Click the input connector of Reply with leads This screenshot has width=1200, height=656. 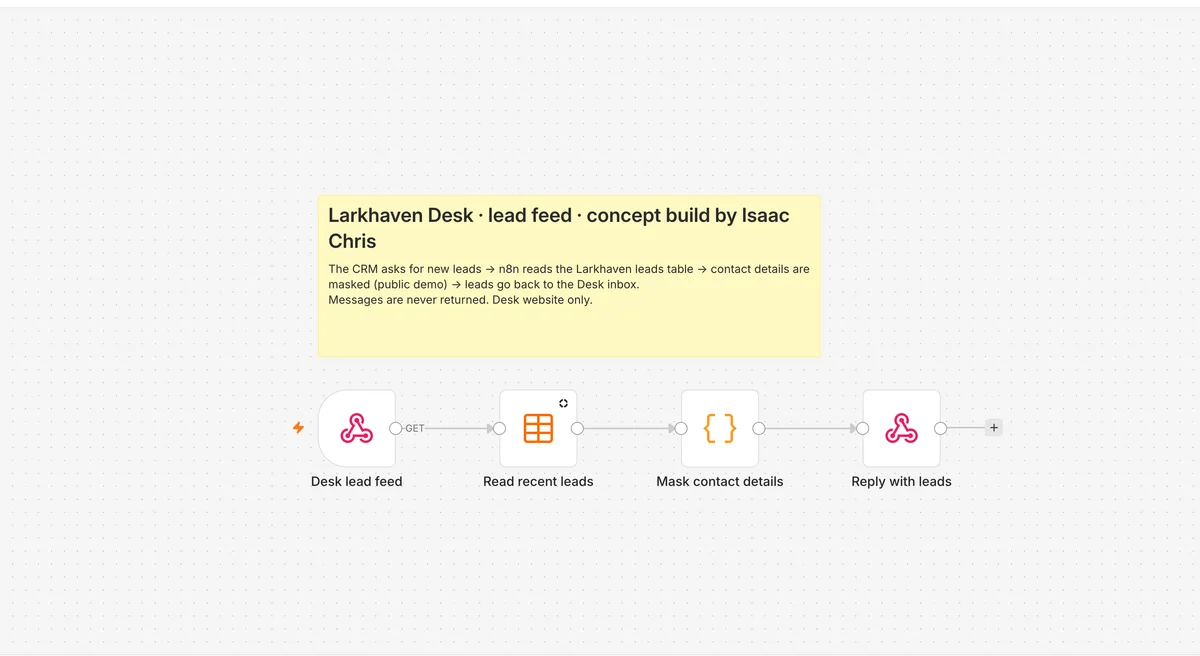[863, 428]
